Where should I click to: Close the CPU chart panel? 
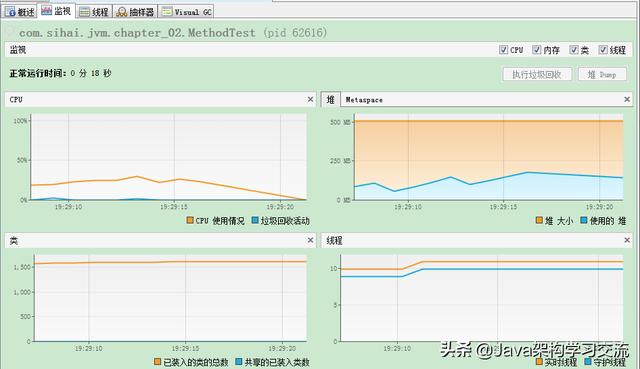coord(310,99)
